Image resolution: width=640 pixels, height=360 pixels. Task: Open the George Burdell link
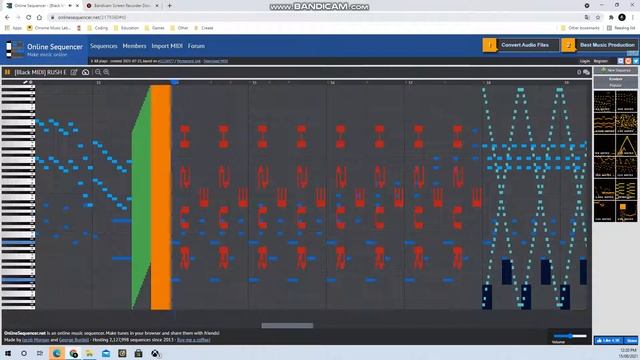[74, 340]
